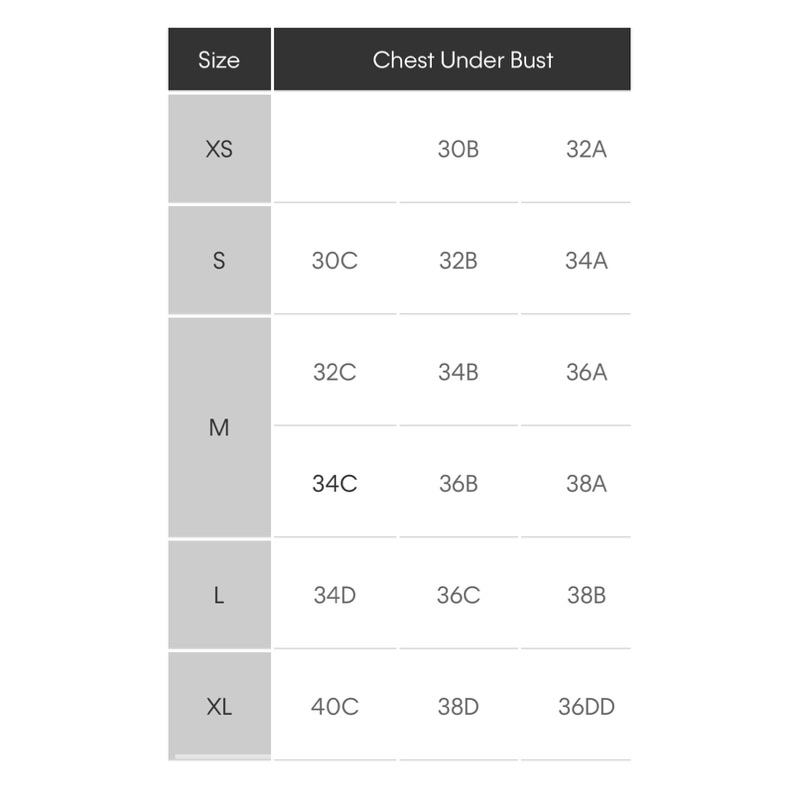Screen dimensions: 800x800
Task: Select the M size row label
Action: (219, 428)
